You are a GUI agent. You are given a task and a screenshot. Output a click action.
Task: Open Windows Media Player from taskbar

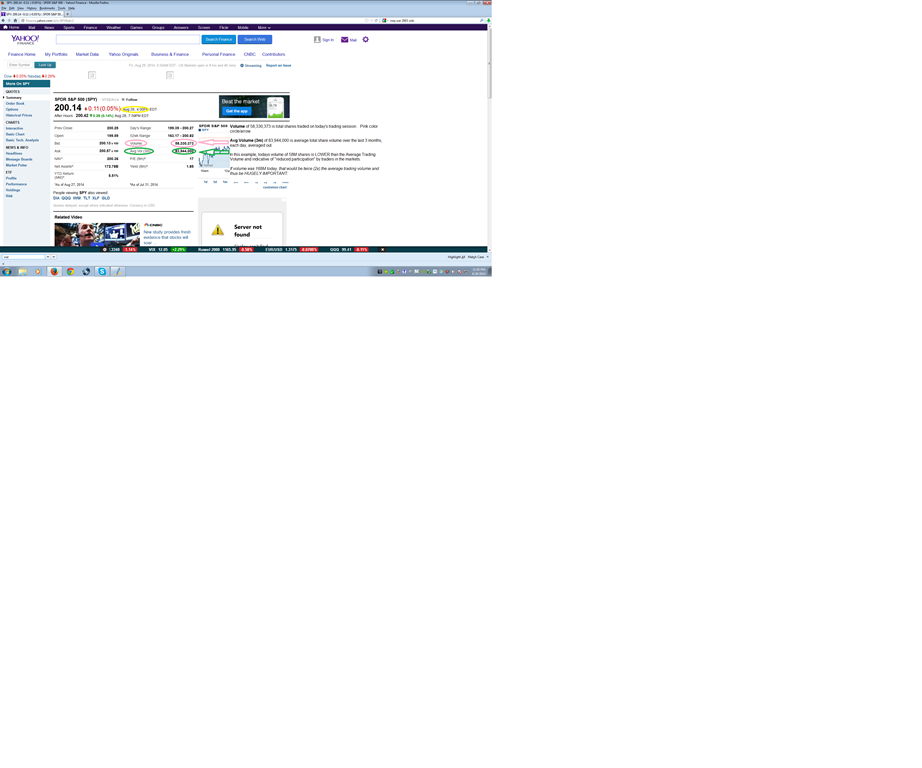tap(38, 271)
